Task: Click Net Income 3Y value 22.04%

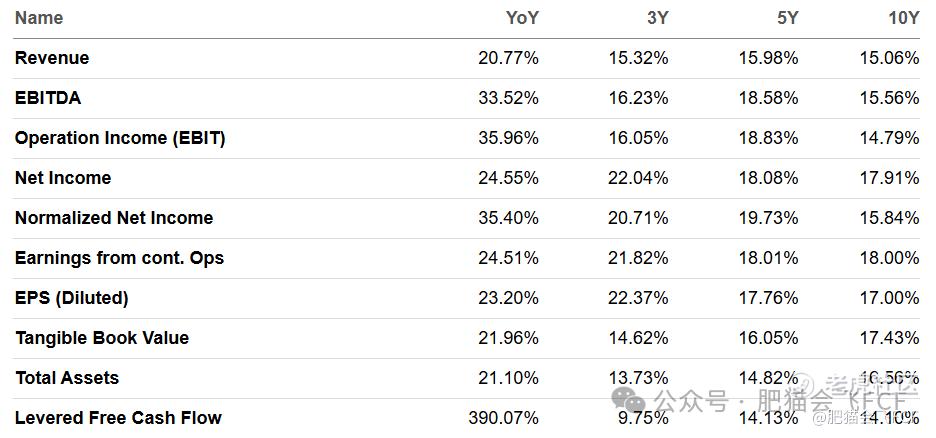Action: click(638, 178)
